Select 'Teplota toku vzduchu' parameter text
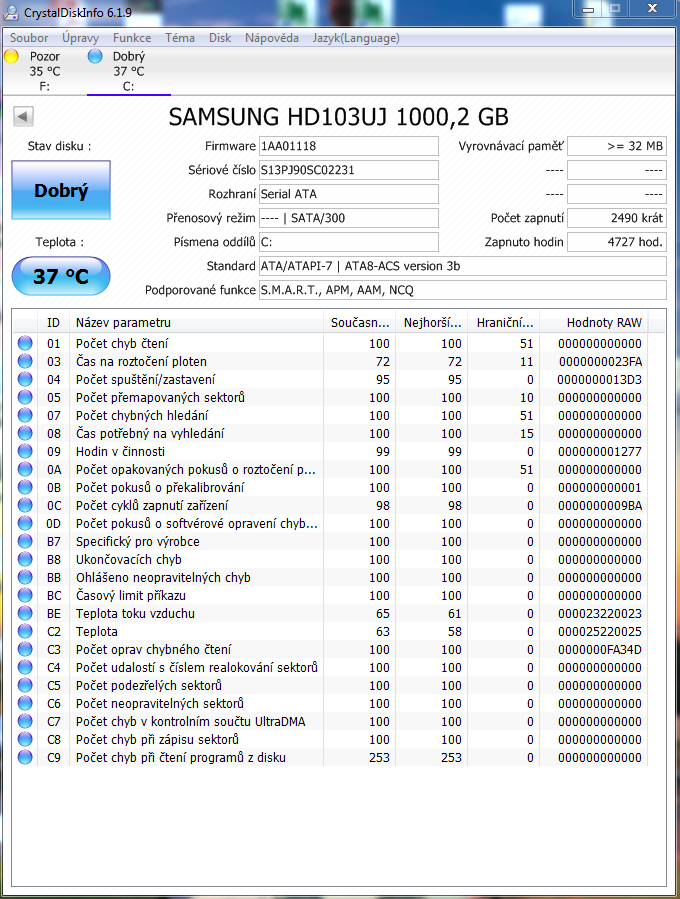Image resolution: width=680 pixels, height=899 pixels. pos(135,613)
